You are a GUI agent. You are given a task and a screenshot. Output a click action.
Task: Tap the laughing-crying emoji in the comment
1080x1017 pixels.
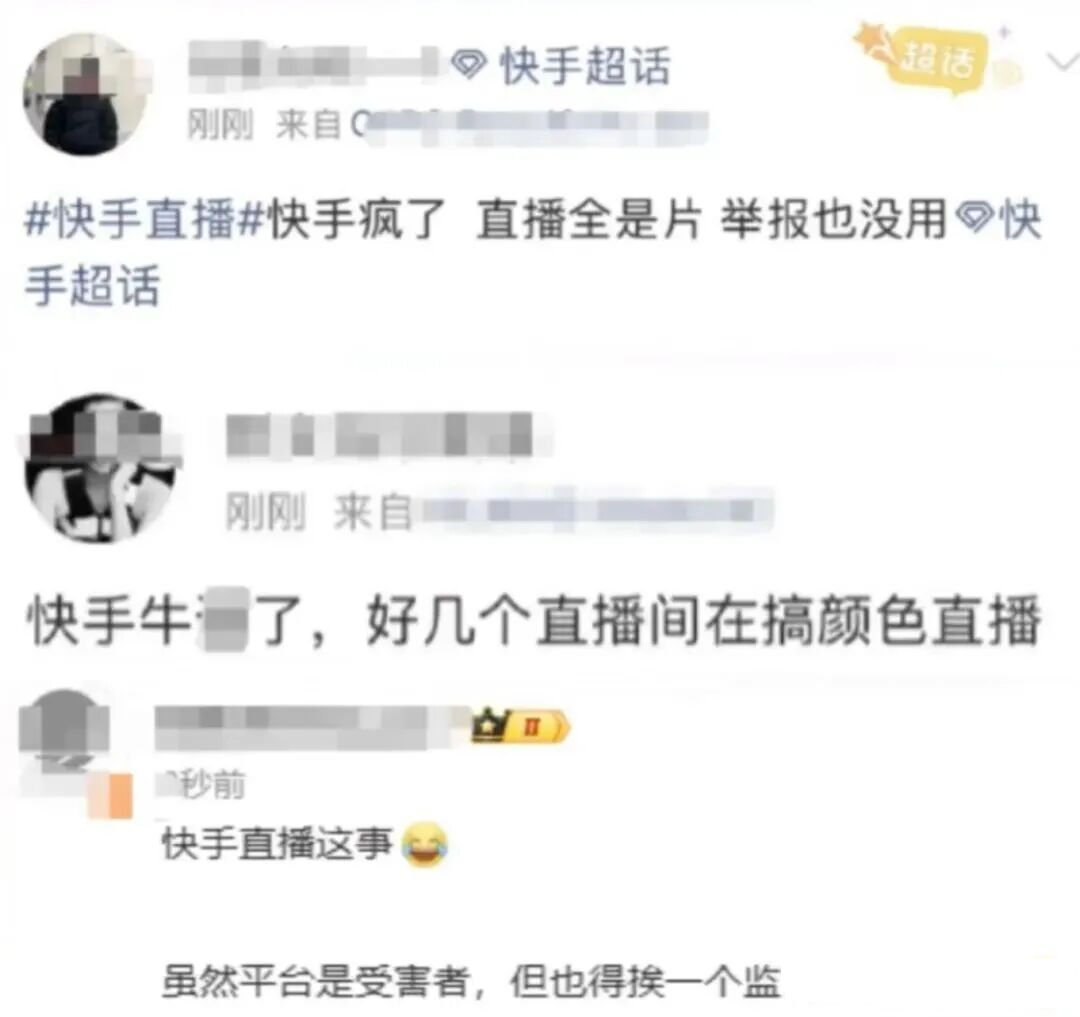(x=425, y=845)
